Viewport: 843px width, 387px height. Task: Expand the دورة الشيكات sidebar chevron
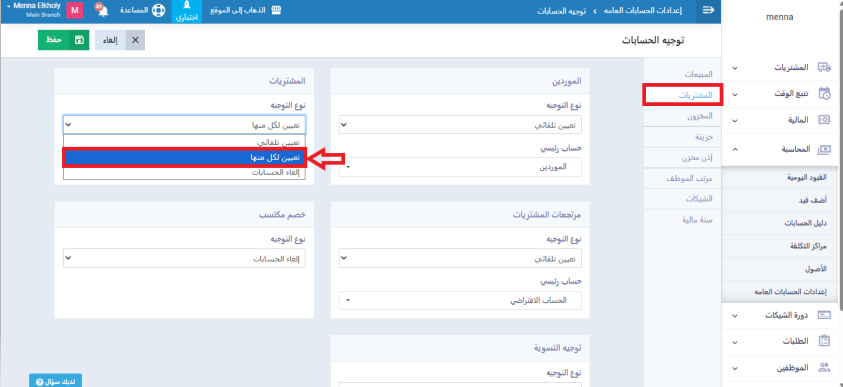pyautogui.click(x=735, y=316)
